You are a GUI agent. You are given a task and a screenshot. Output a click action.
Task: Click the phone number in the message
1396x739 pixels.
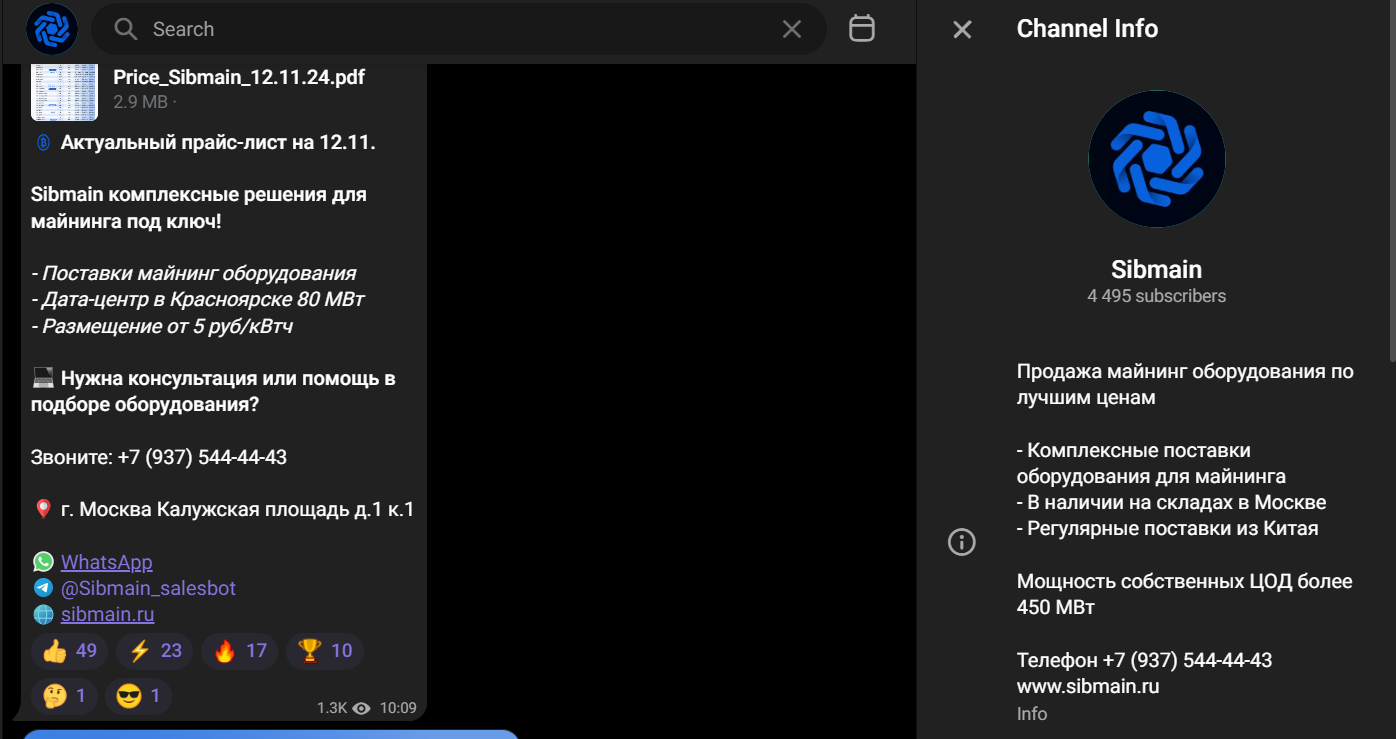(x=202, y=457)
